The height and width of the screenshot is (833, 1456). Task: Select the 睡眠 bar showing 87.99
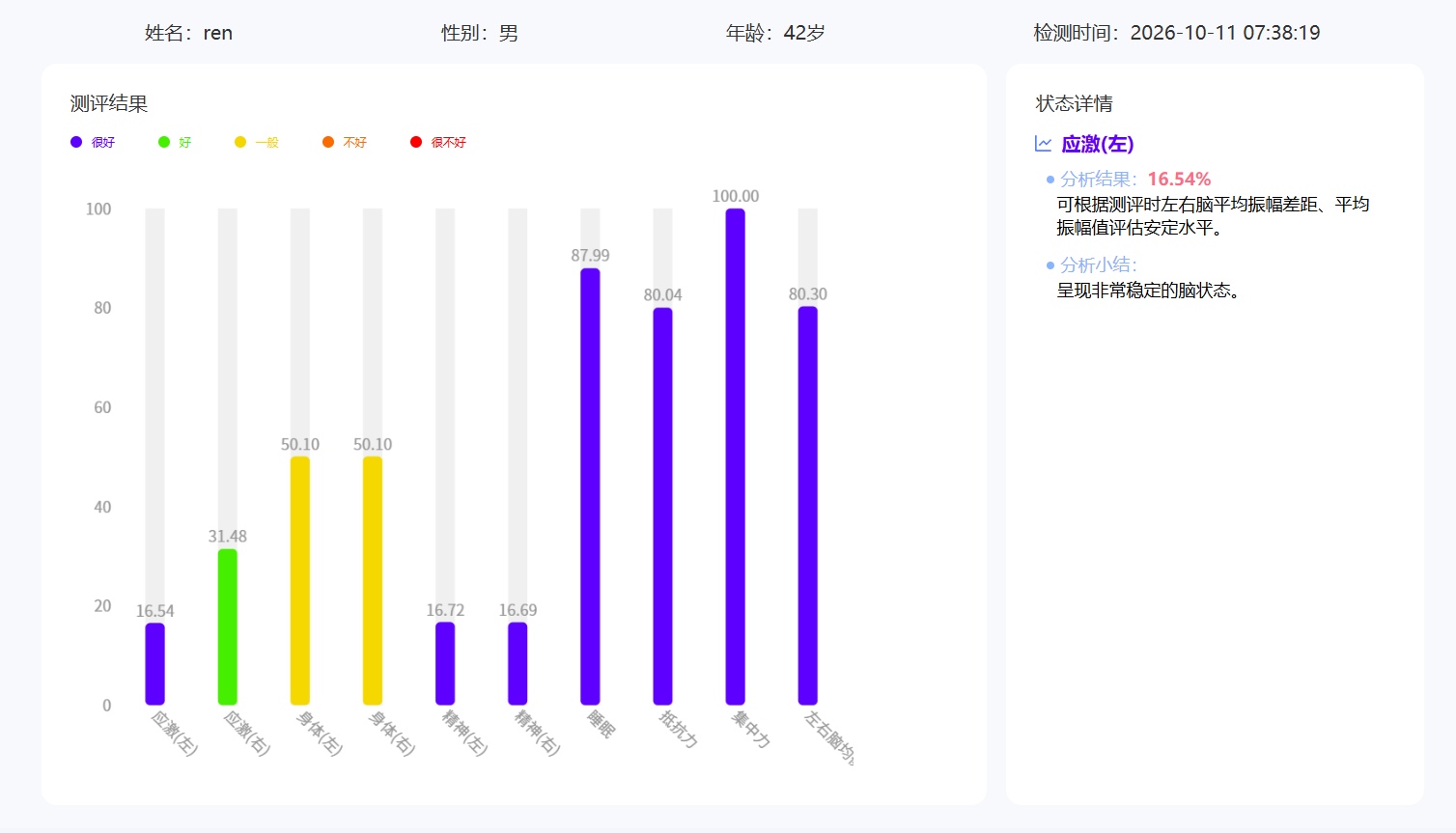(590, 486)
